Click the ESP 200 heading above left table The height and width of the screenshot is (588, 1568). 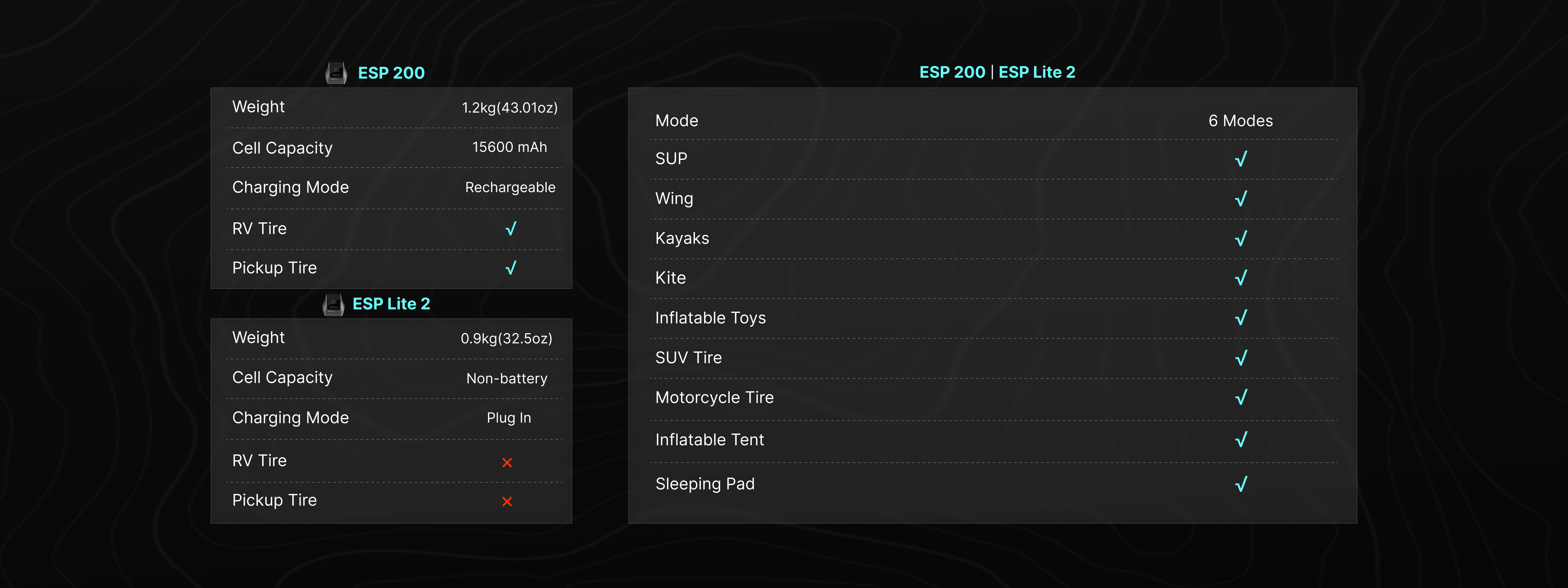click(391, 73)
